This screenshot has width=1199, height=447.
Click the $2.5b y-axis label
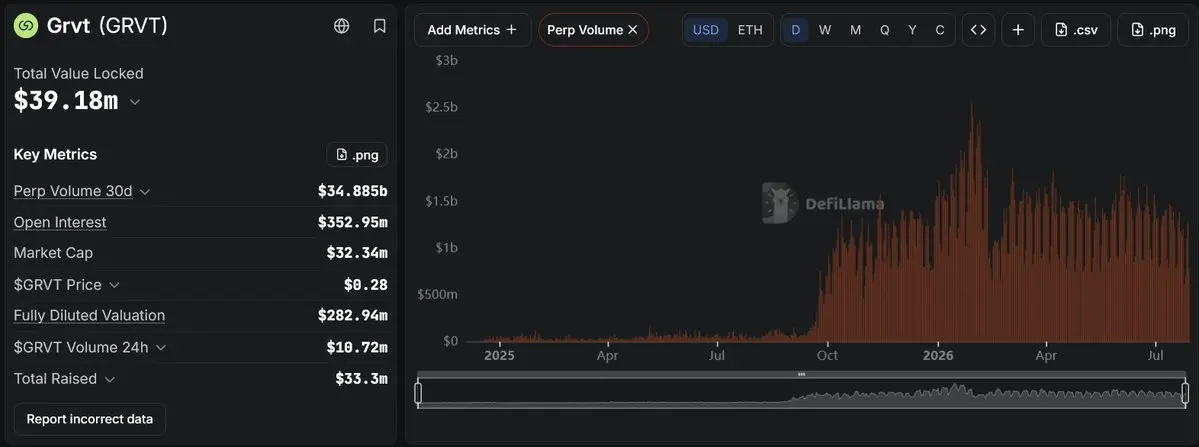pyautogui.click(x=441, y=107)
